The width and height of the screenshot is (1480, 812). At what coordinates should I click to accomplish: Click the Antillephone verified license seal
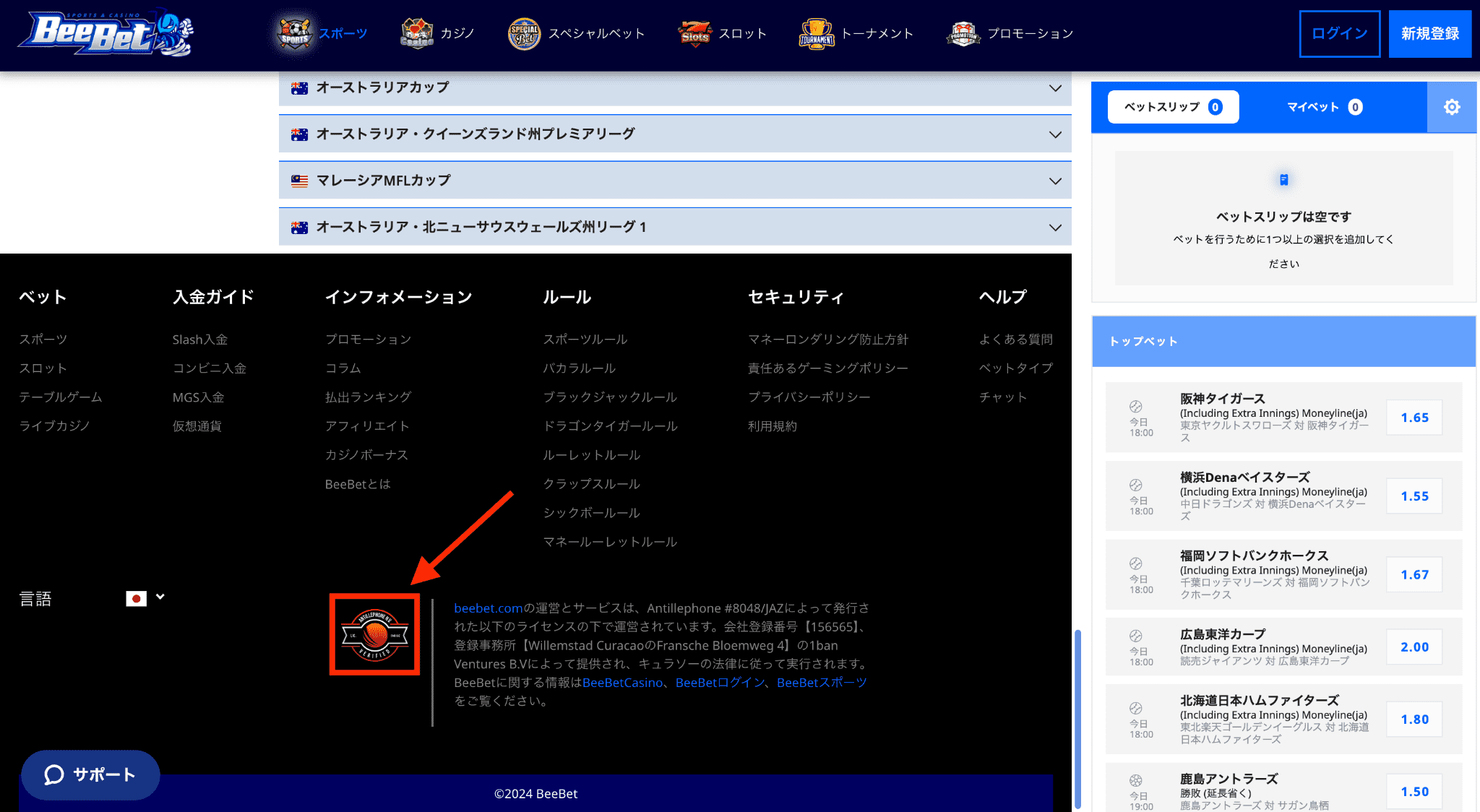[375, 634]
